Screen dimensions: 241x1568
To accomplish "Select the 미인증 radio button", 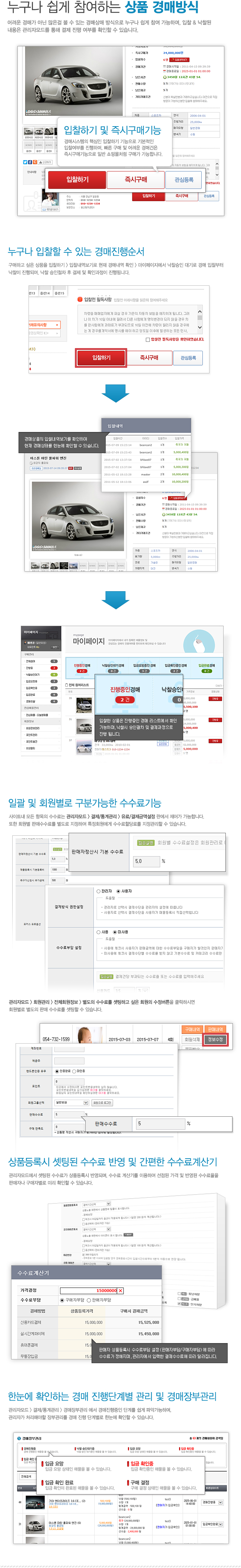I will click(74, 1071).
